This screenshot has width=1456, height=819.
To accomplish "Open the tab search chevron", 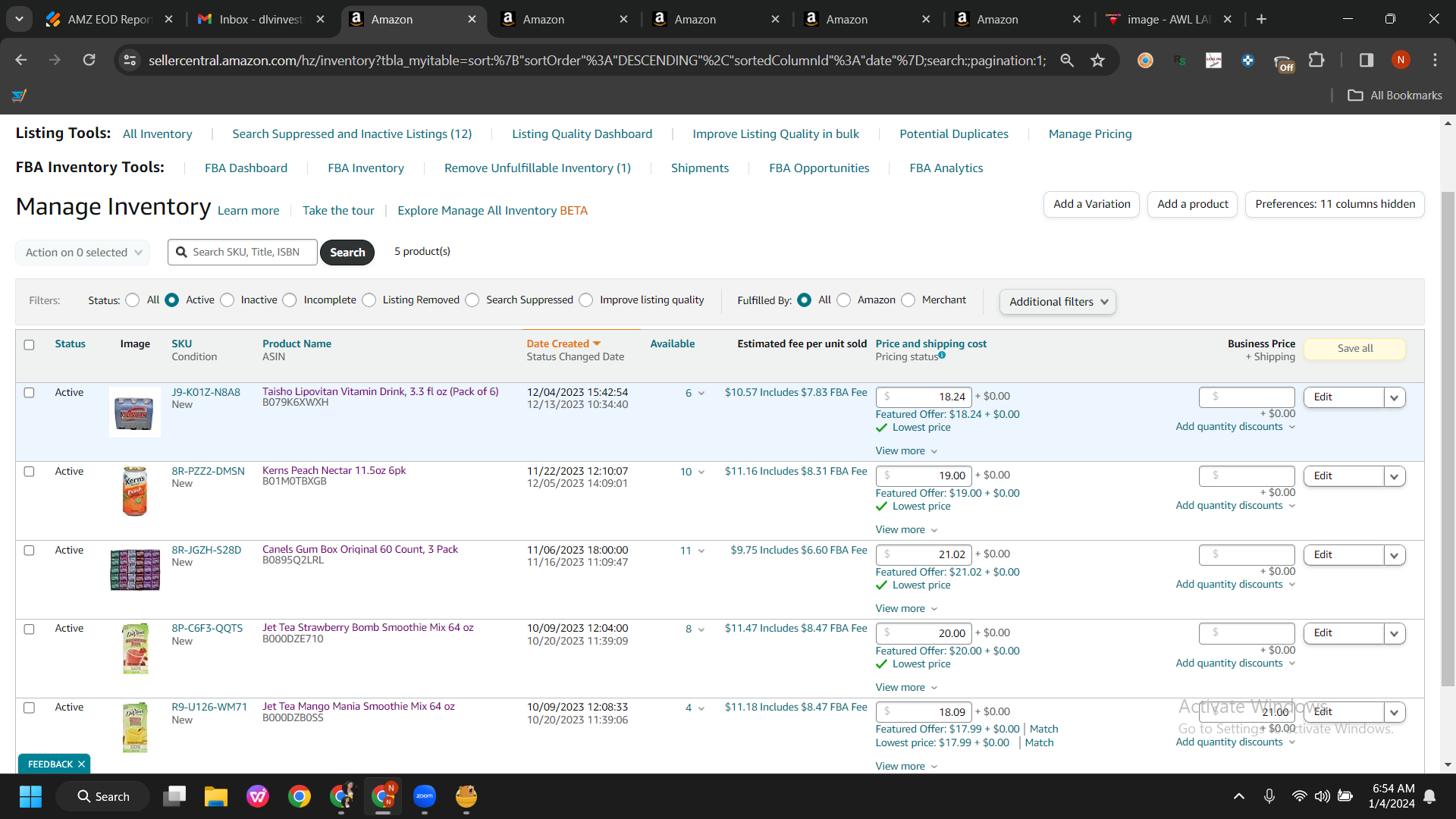I will [19, 19].
